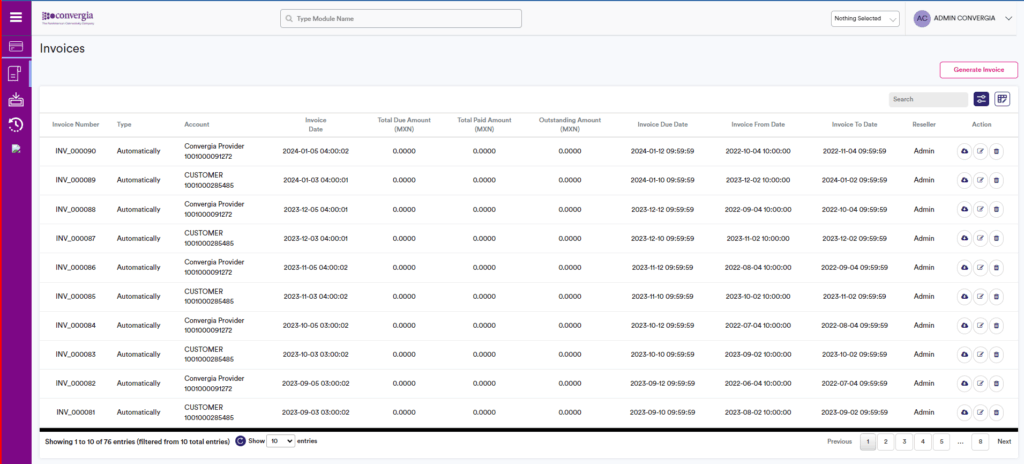
Task: Open the show entries count dropdown
Action: [x=281, y=441]
